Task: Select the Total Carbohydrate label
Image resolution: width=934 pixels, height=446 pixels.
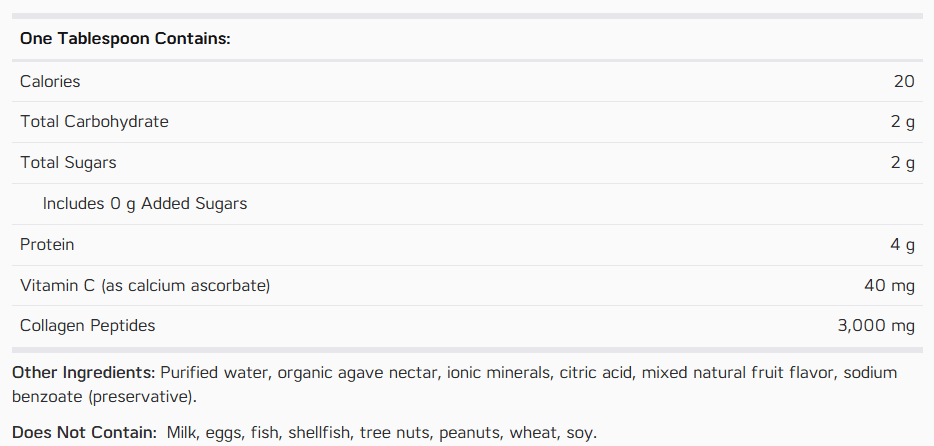Action: pos(94,121)
